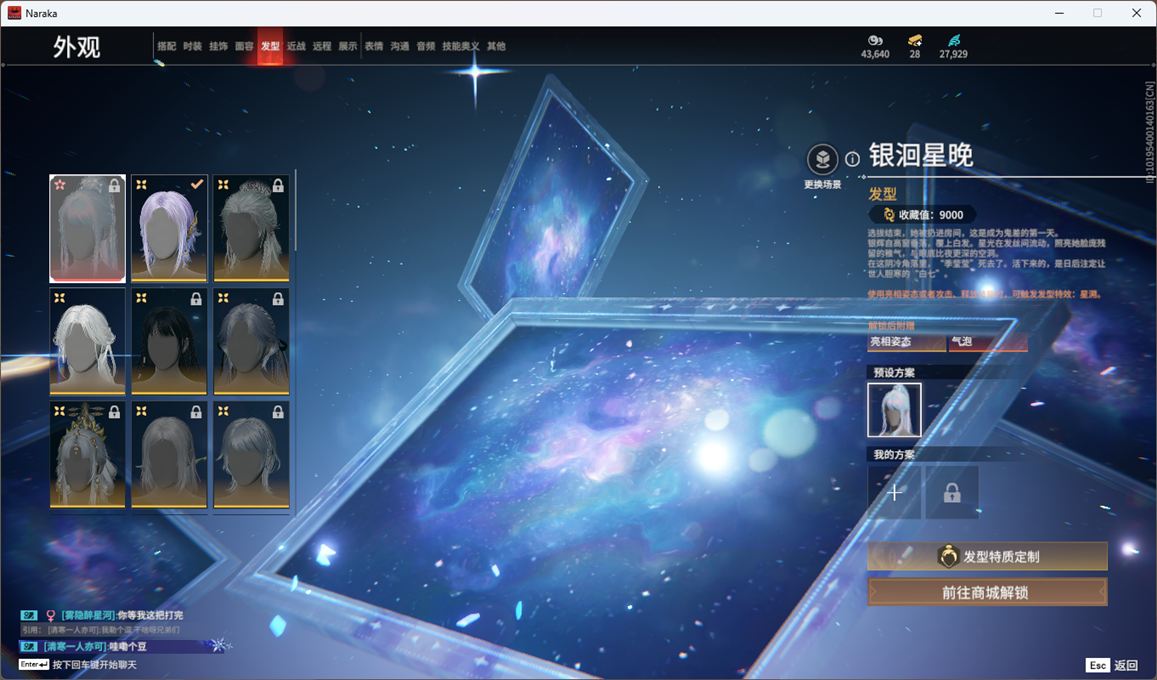The image size is (1157, 680).
Task: Select the locked grey hairstyle at middle row end
Action: pos(251,341)
